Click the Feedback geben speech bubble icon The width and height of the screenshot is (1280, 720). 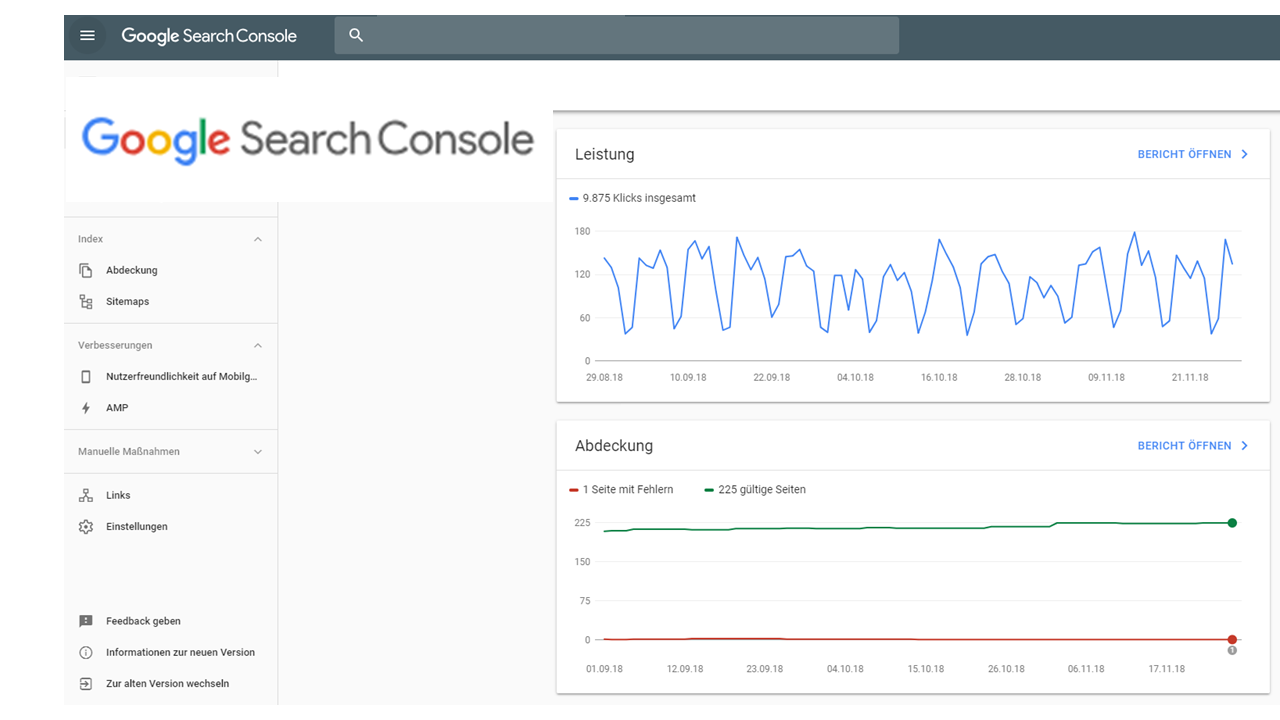coord(86,621)
